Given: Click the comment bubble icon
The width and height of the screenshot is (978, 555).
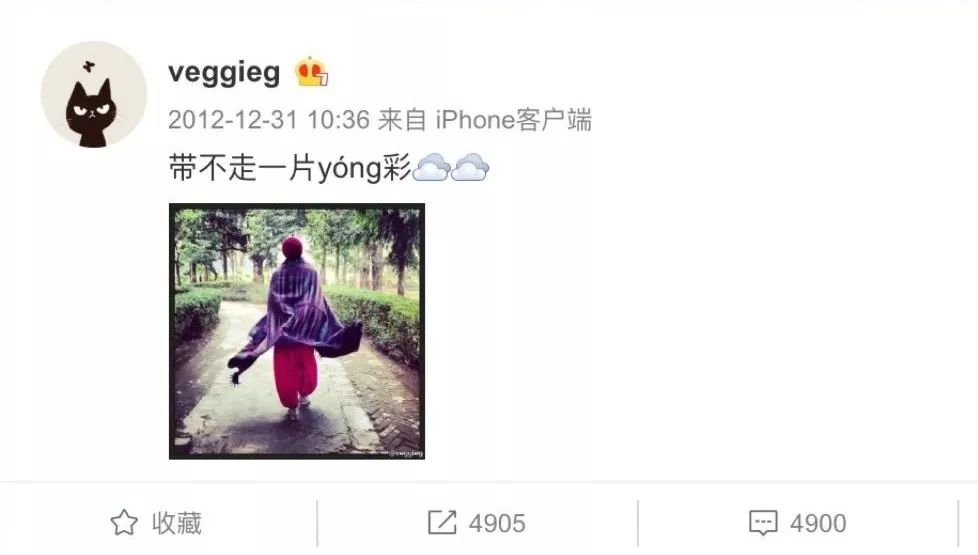Looking at the screenshot, I should click(x=763, y=523).
